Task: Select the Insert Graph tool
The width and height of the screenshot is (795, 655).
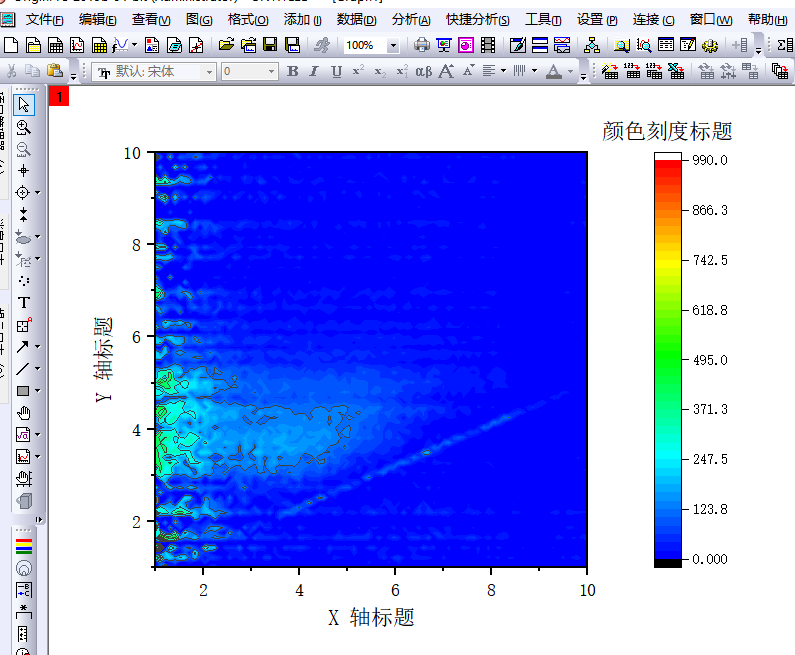Action: 22,457
